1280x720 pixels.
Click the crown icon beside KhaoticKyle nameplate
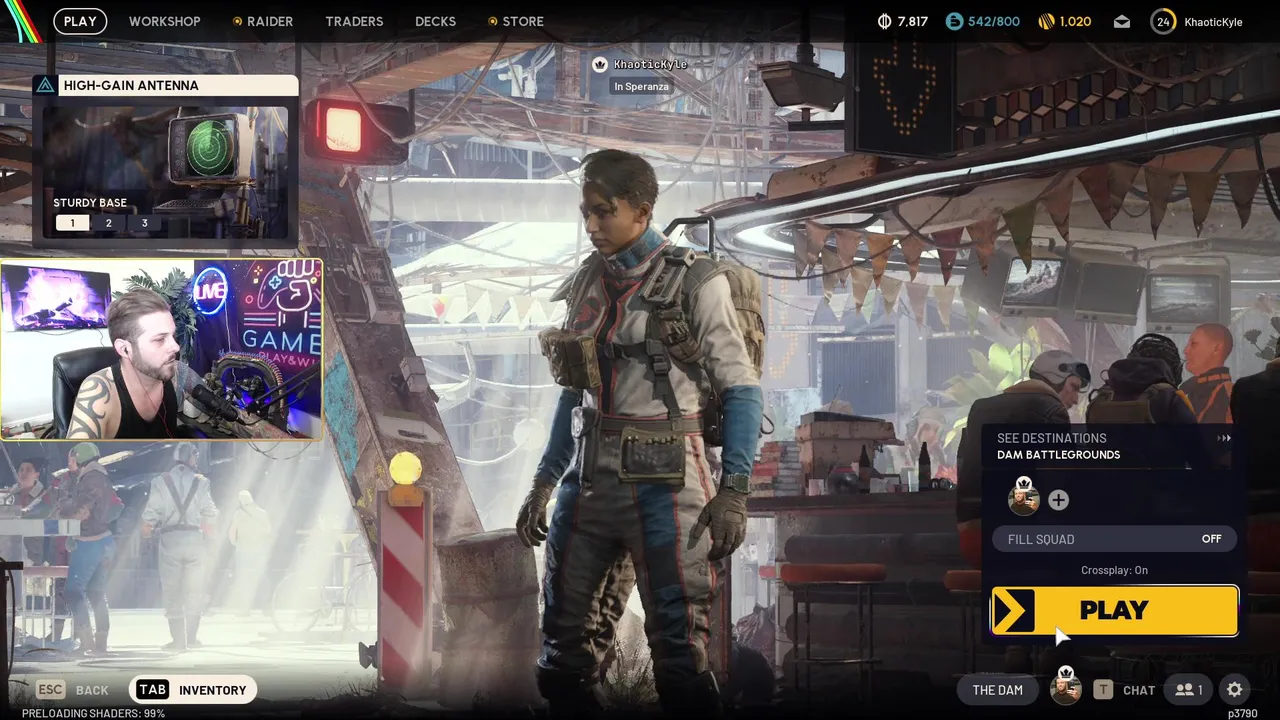coord(600,65)
